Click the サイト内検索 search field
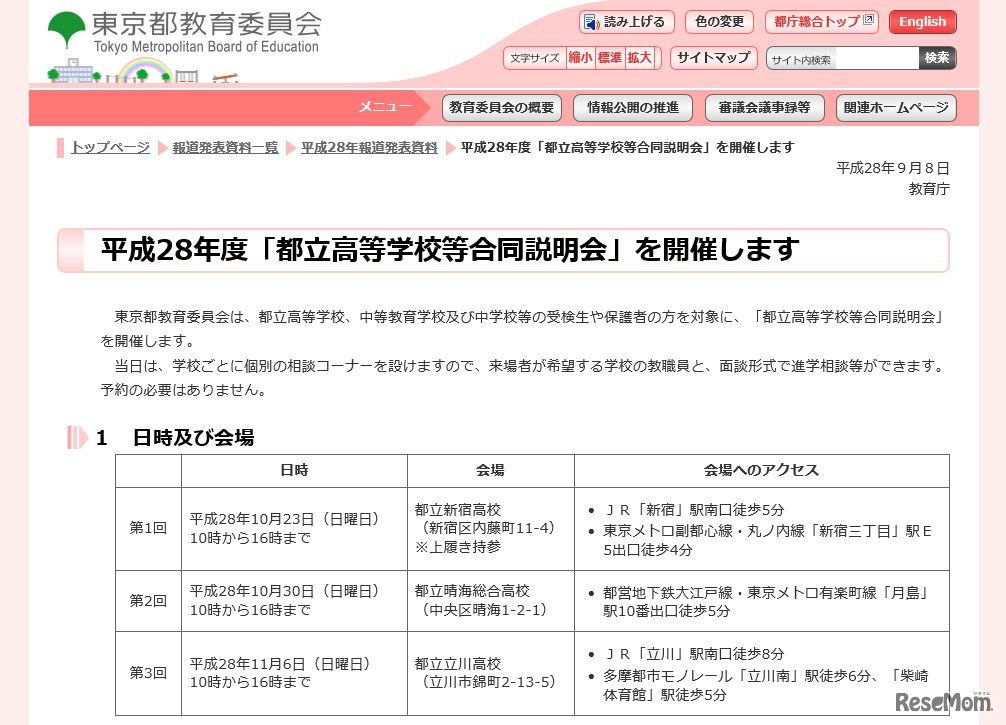This screenshot has width=1006, height=725. point(842,59)
